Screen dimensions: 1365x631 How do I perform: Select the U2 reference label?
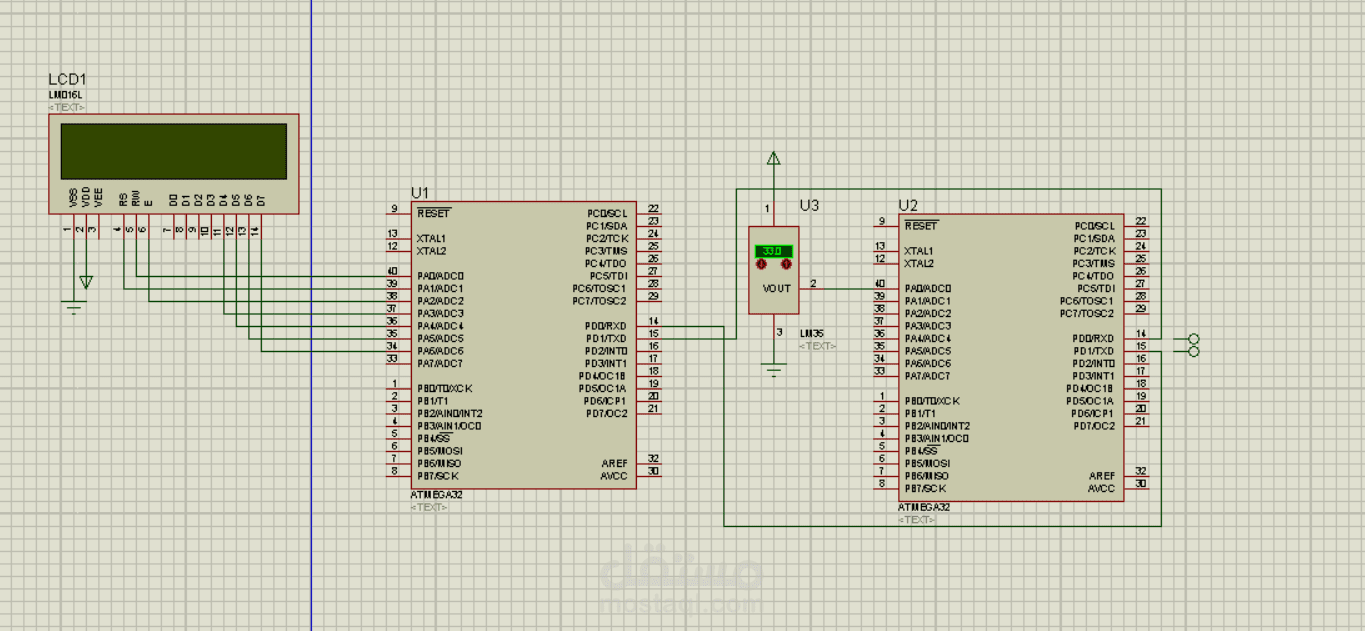pyautogui.click(x=907, y=205)
